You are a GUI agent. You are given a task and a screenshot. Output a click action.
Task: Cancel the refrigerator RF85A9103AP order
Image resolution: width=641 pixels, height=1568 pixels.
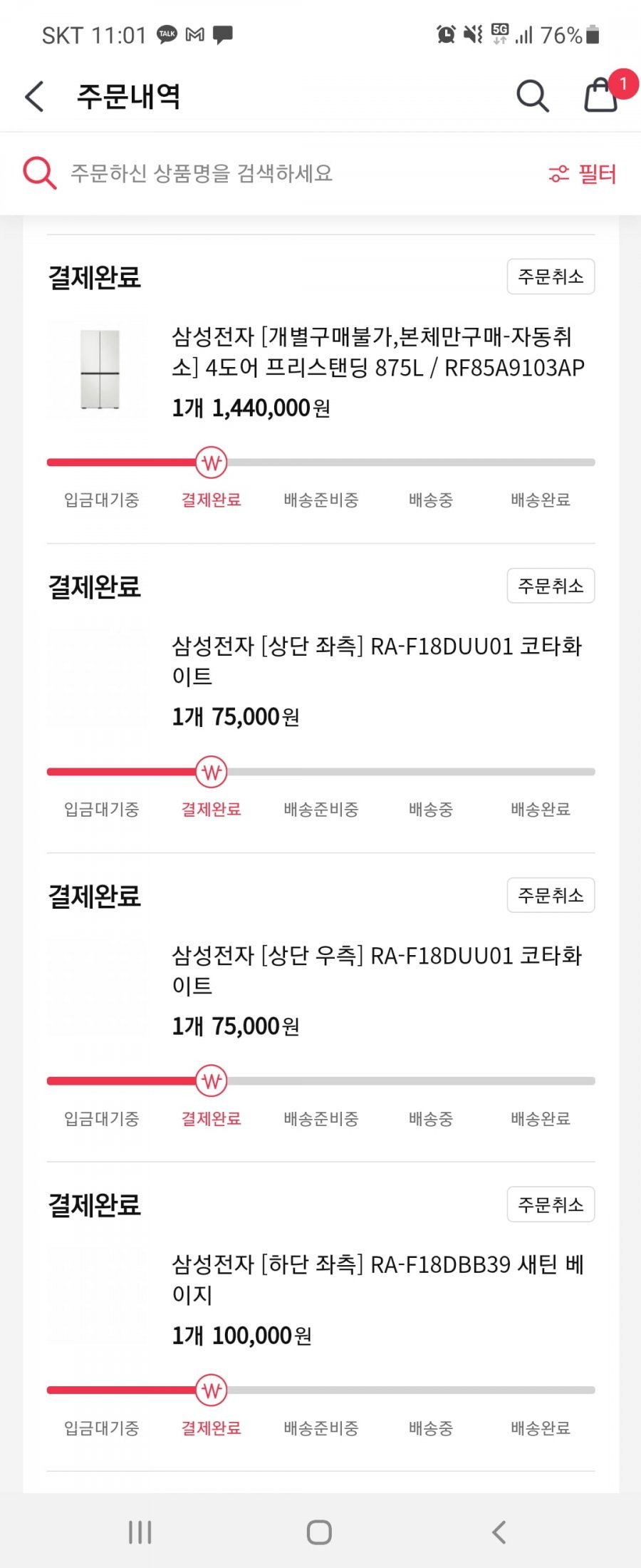pos(551,277)
